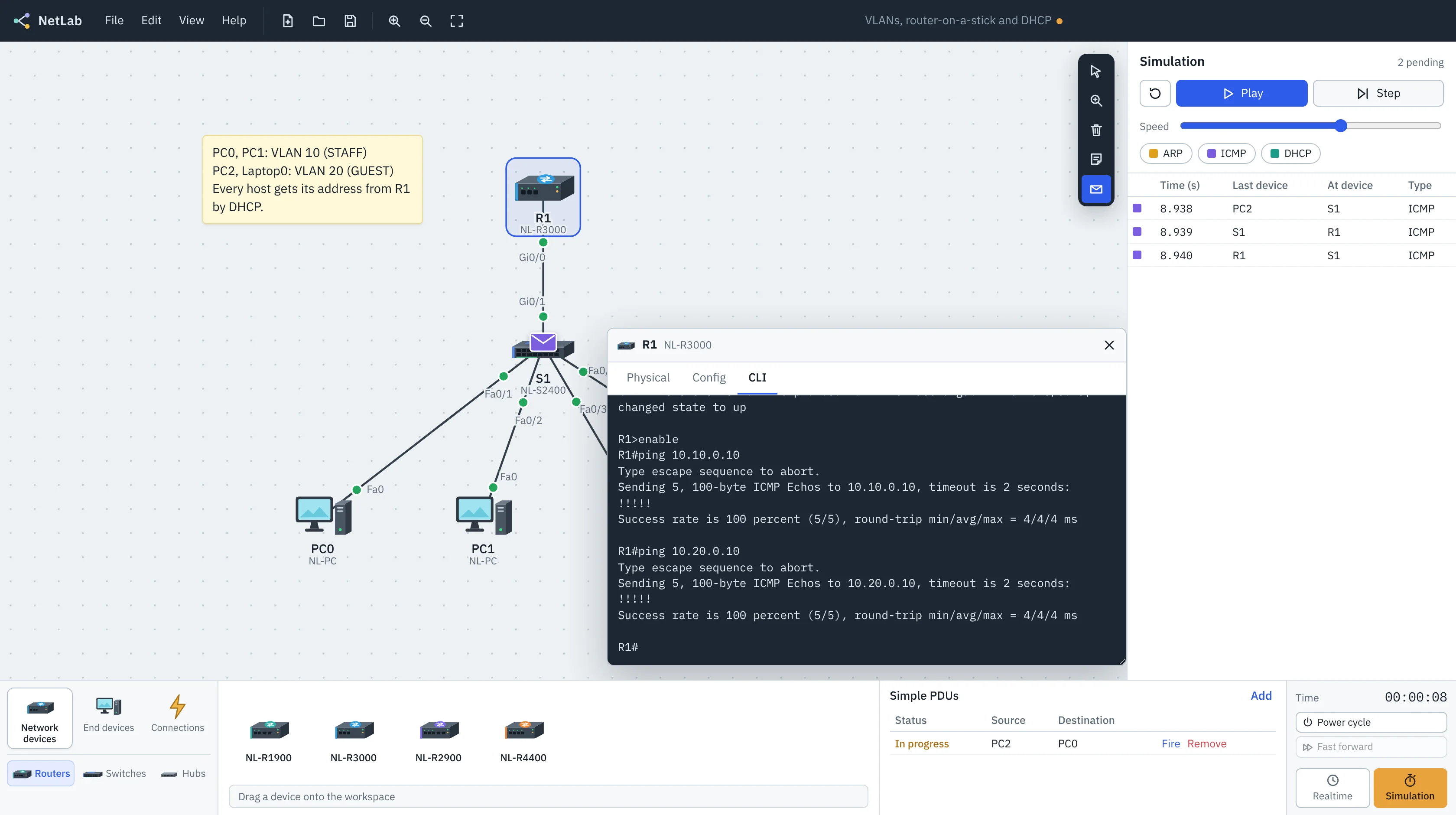Select the pointer tool in canvas toolbar

pyautogui.click(x=1096, y=71)
